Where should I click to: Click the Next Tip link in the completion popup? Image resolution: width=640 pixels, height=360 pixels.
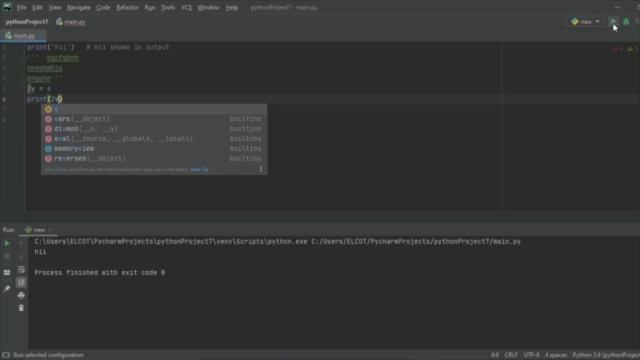[x=199, y=169]
